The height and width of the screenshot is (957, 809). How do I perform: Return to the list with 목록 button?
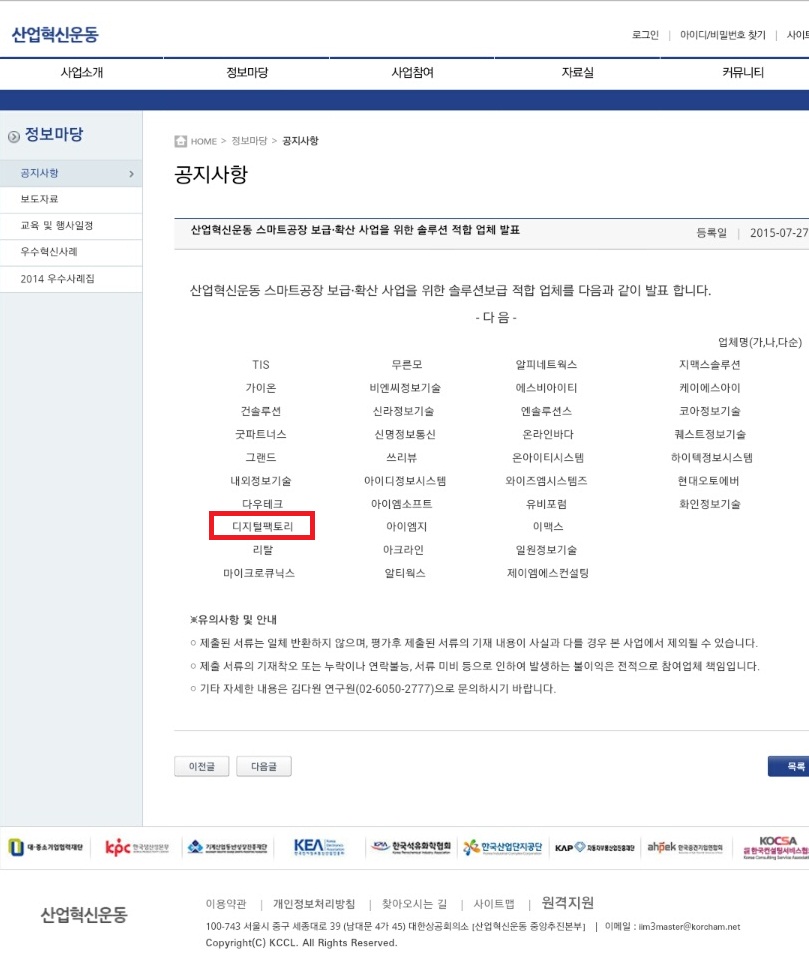[x=789, y=767]
